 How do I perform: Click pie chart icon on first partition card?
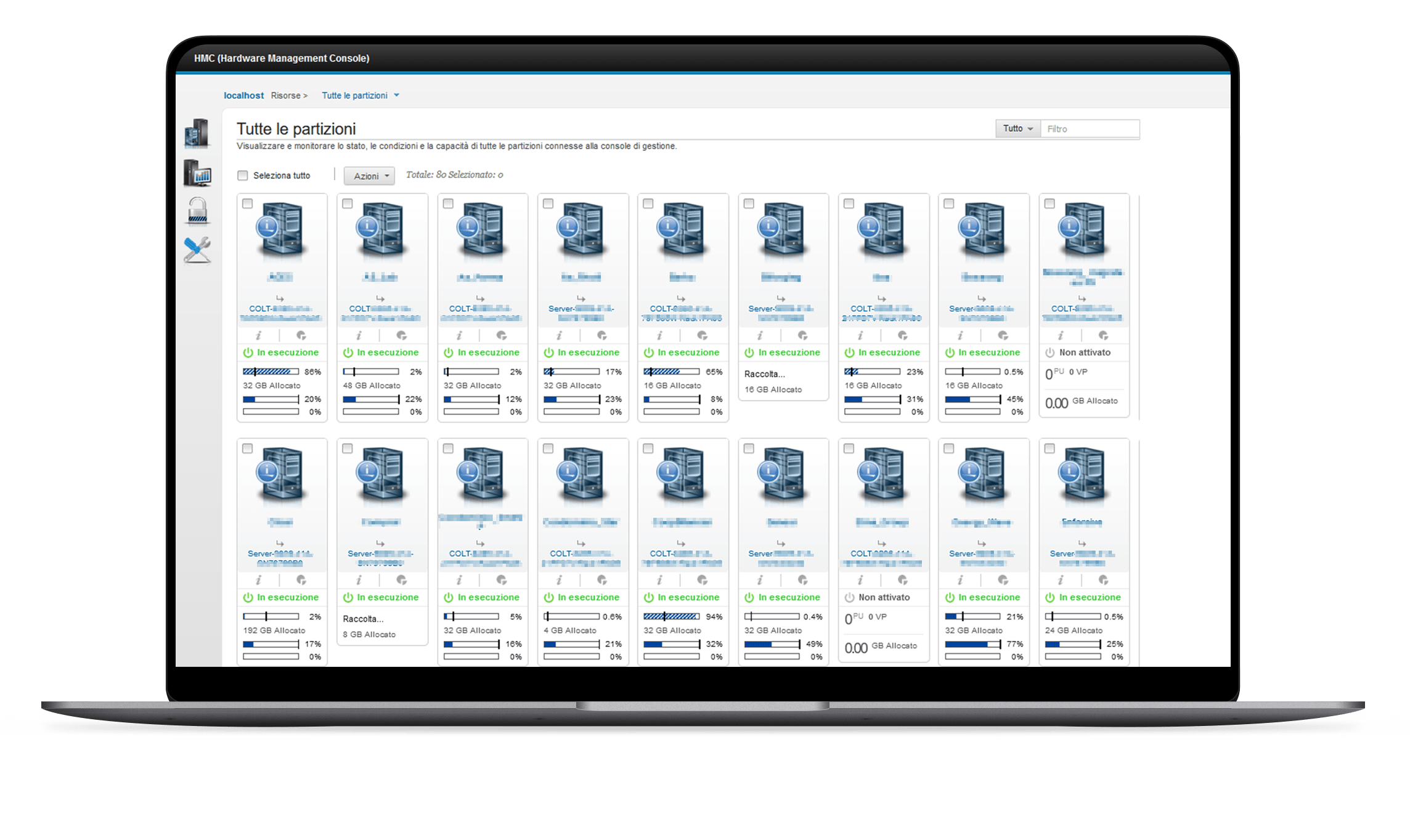pyautogui.click(x=301, y=335)
